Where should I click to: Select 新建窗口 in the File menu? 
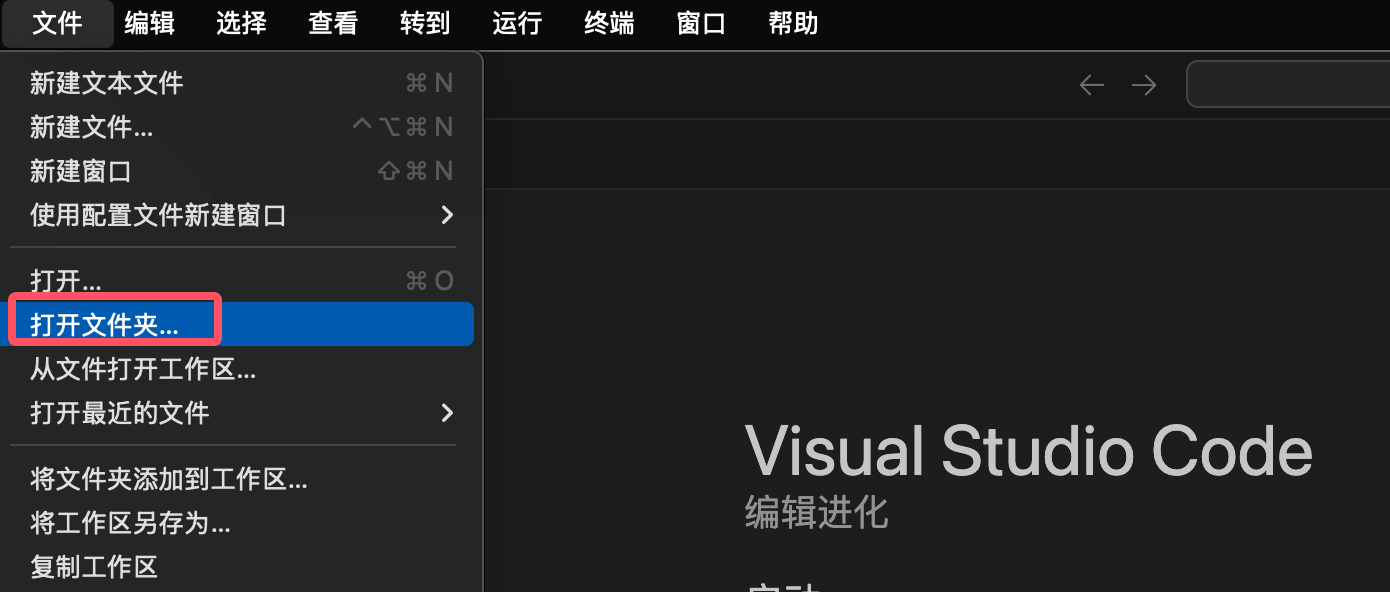(x=240, y=171)
